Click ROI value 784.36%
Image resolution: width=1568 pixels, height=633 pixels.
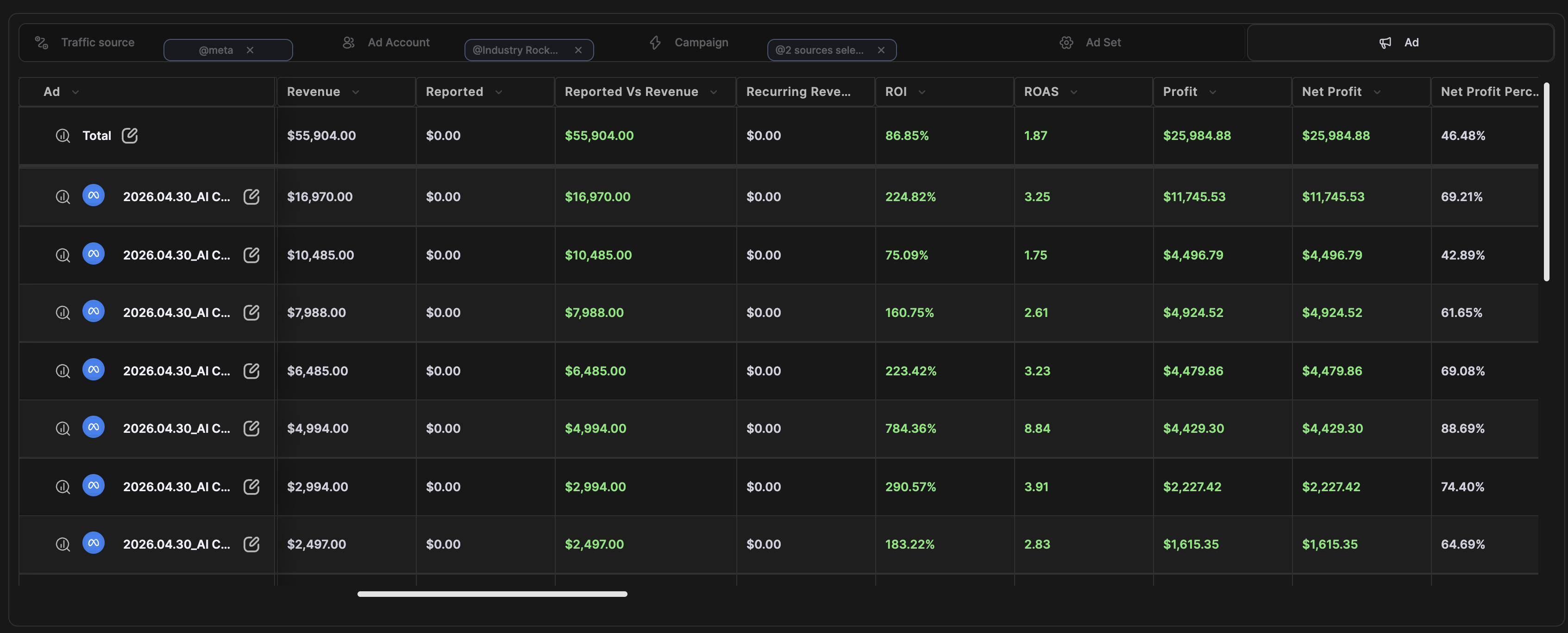tap(910, 428)
